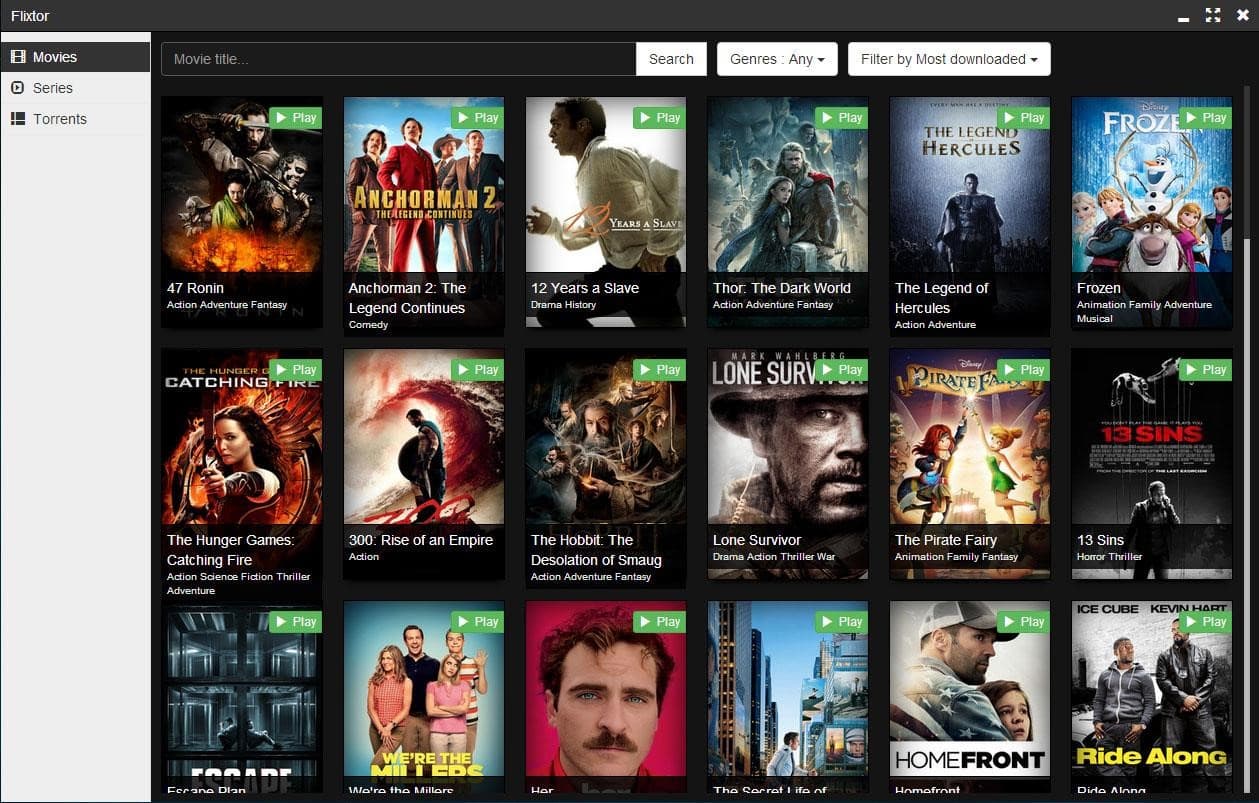This screenshot has height=803, width=1259.
Task: Play 300: Rise of an Empire
Action: pyautogui.click(x=478, y=369)
